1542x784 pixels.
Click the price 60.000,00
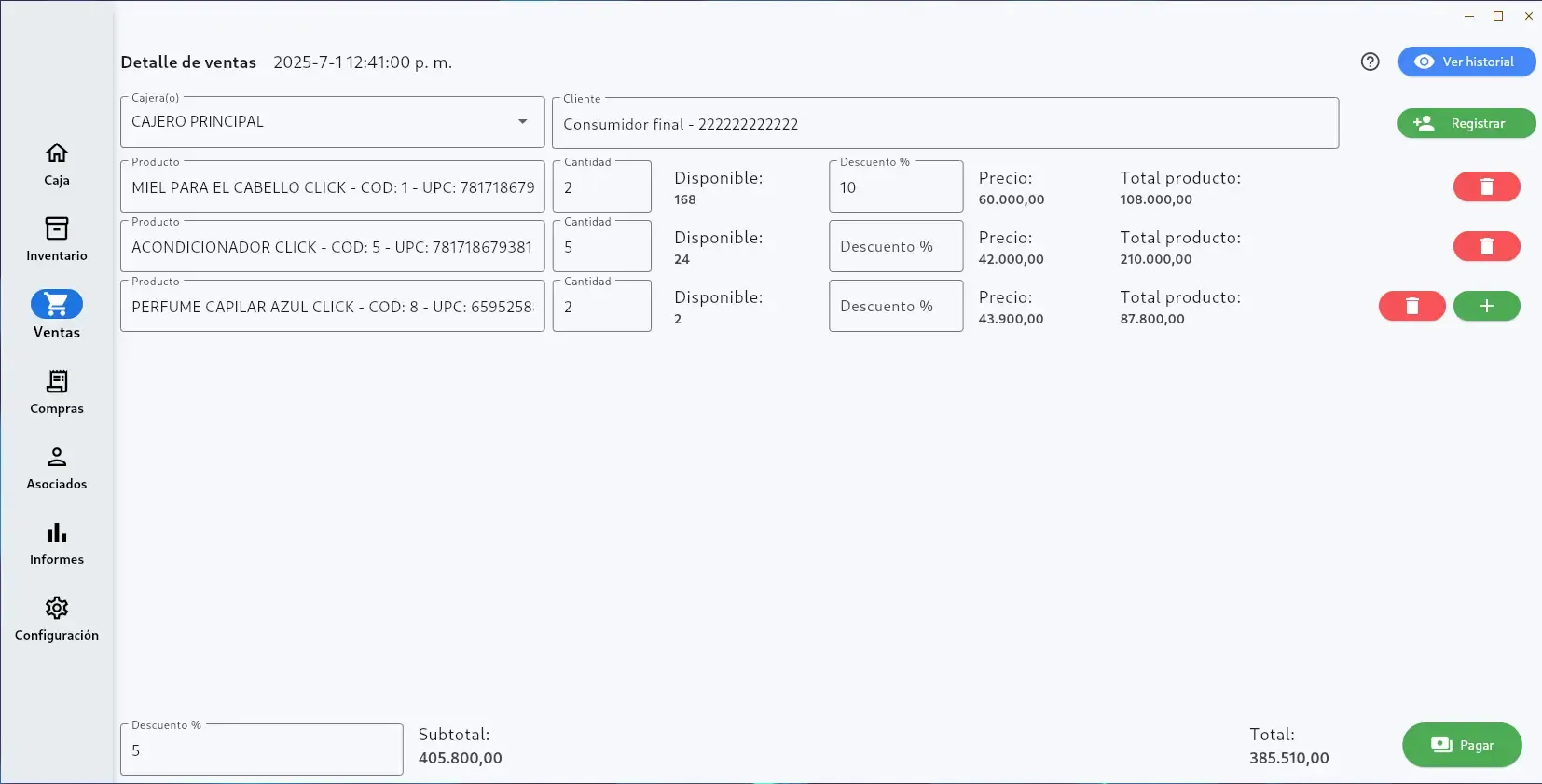[x=1012, y=199]
